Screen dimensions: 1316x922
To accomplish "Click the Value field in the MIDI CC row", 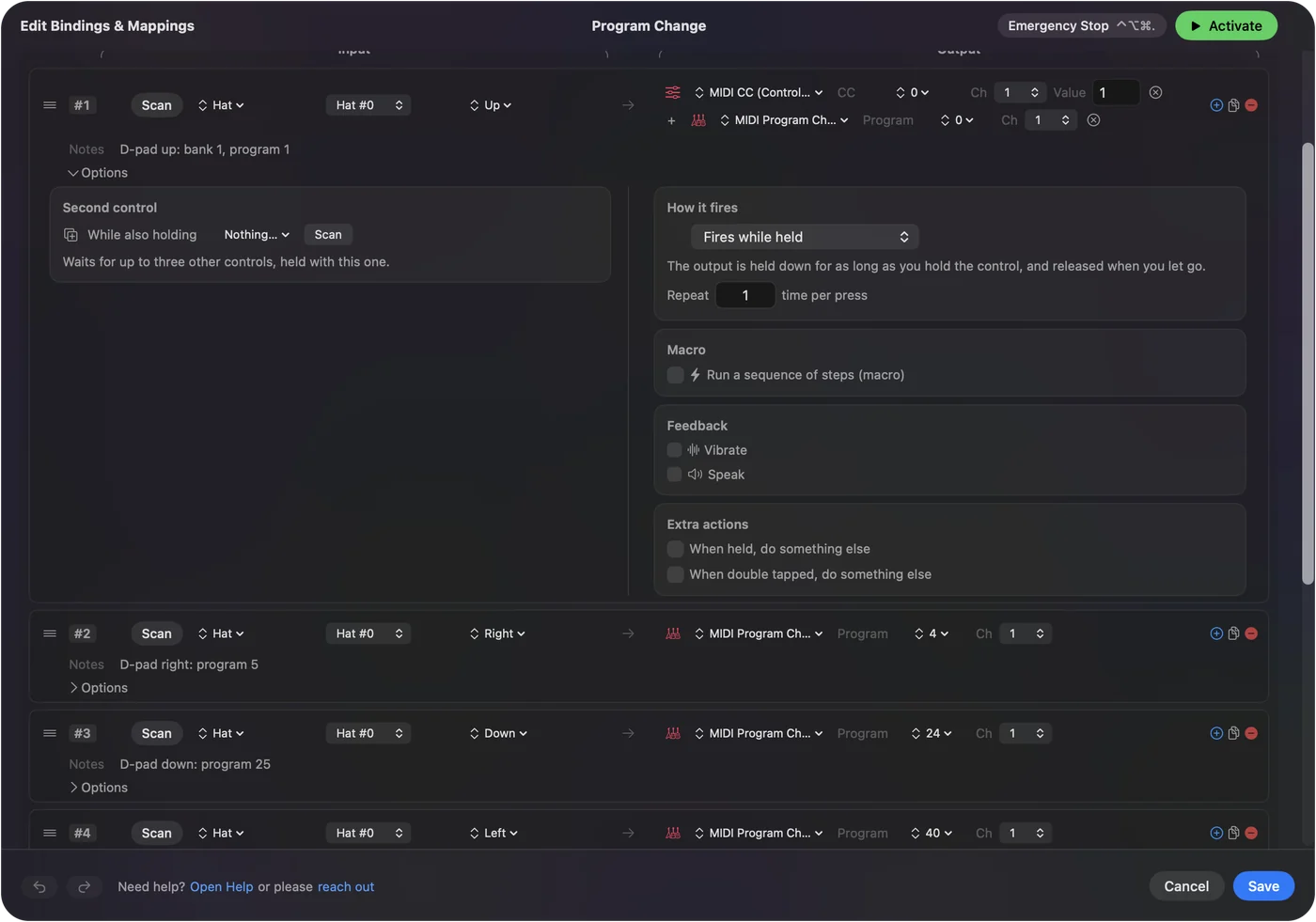I will (1116, 92).
